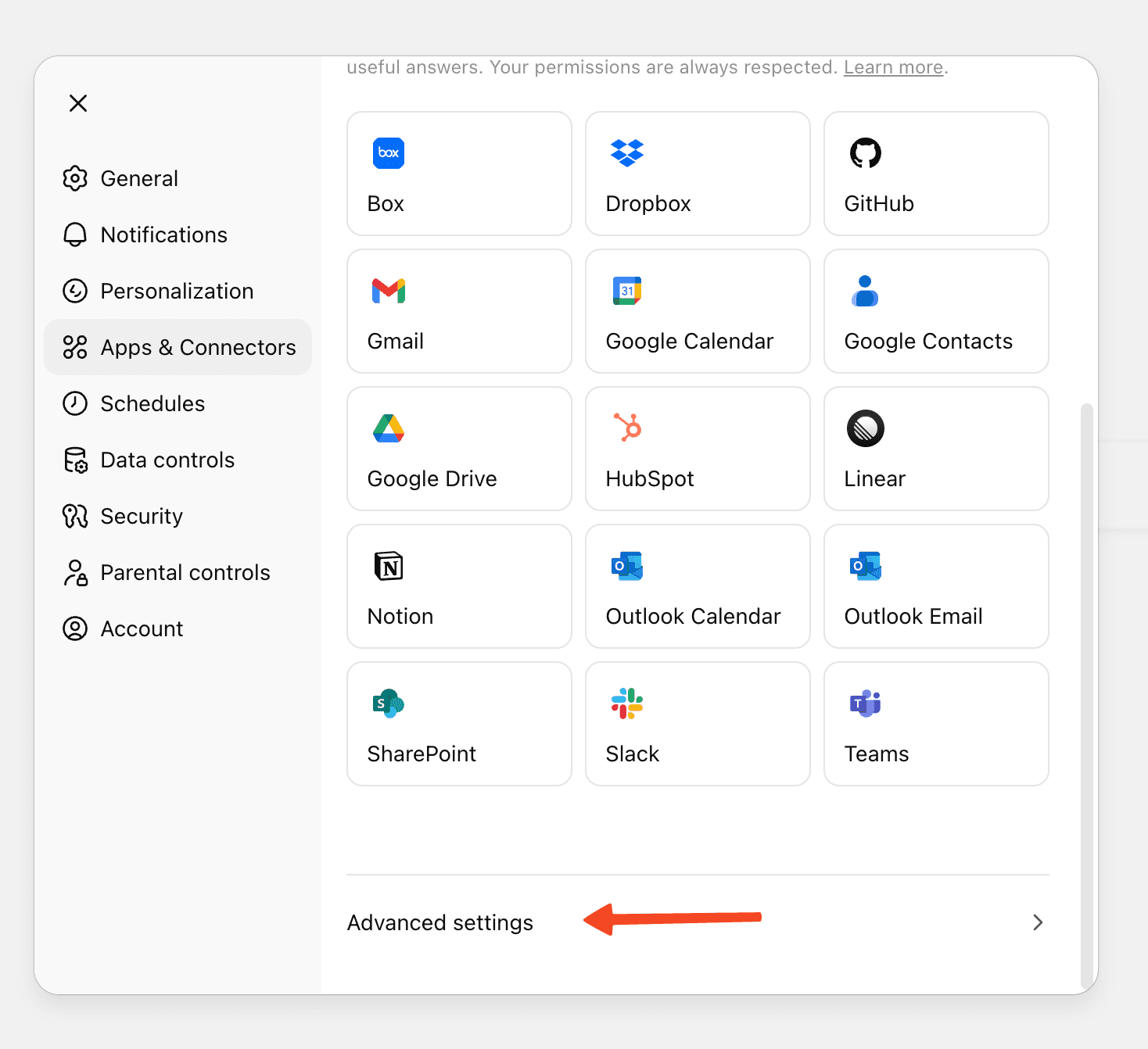Open Advanced settings row
The width and height of the screenshot is (1148, 1049).
point(698,922)
